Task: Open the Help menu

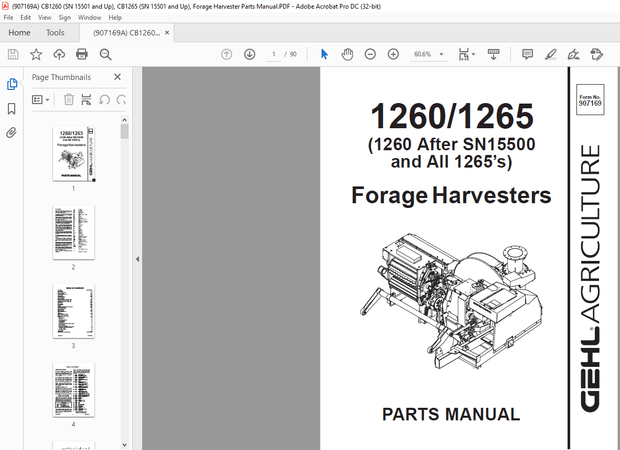Action: [115, 17]
